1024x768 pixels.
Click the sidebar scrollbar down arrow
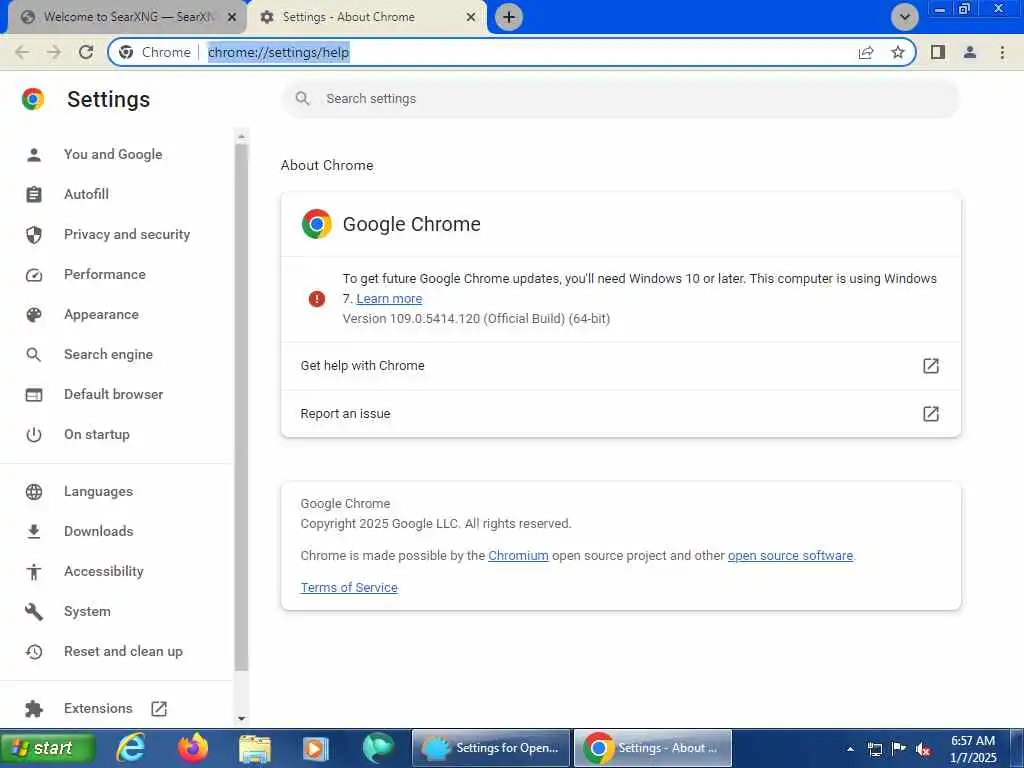tap(242, 718)
